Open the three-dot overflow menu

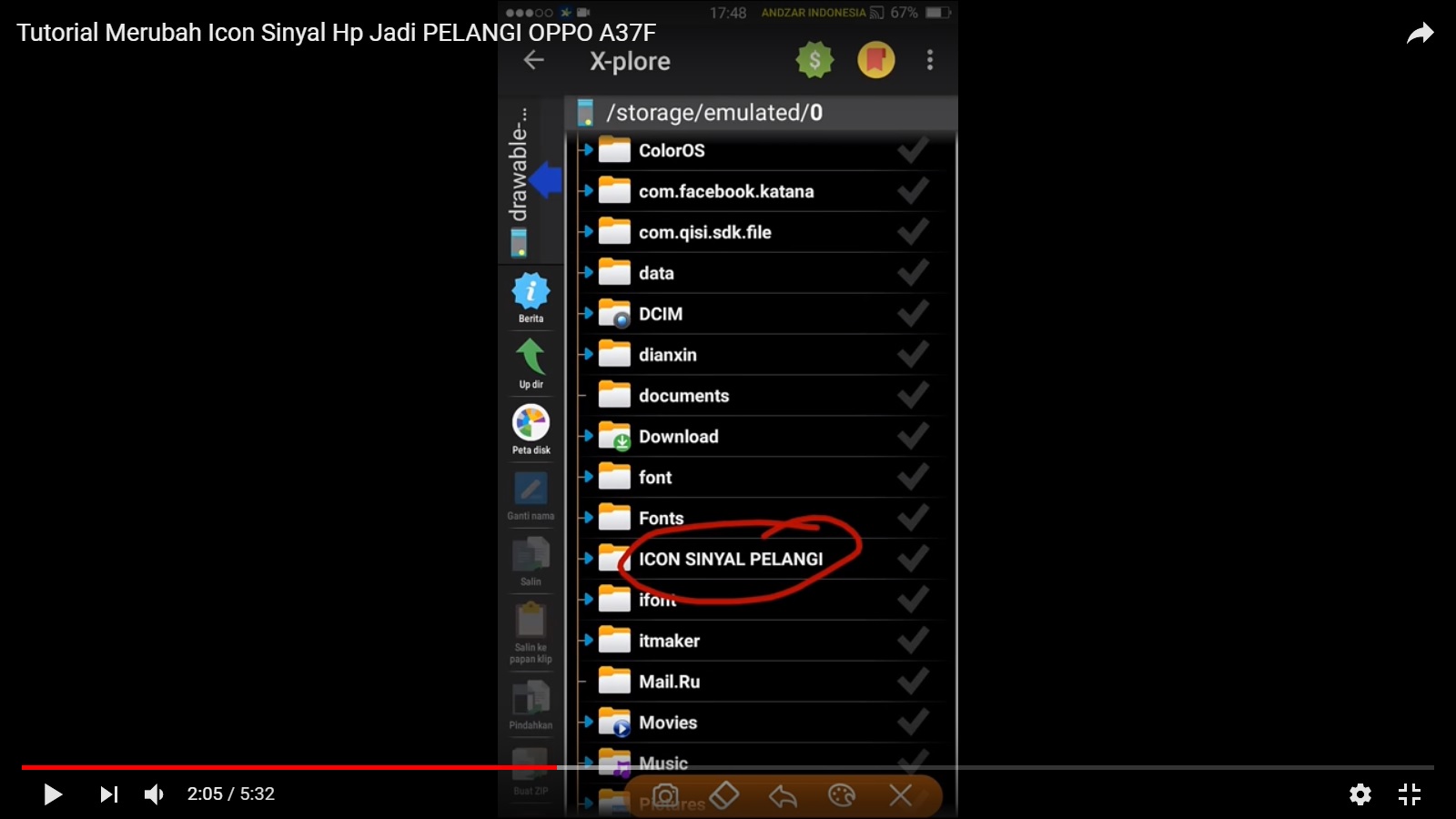(929, 60)
